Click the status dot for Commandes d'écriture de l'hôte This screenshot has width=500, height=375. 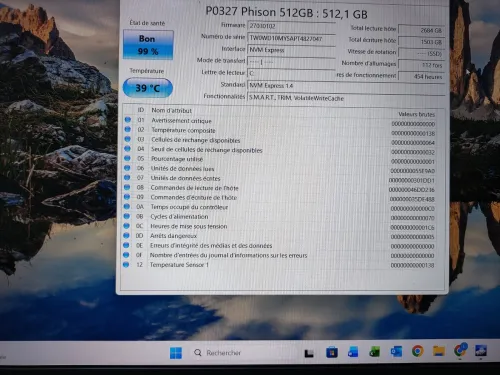[x=127, y=197]
